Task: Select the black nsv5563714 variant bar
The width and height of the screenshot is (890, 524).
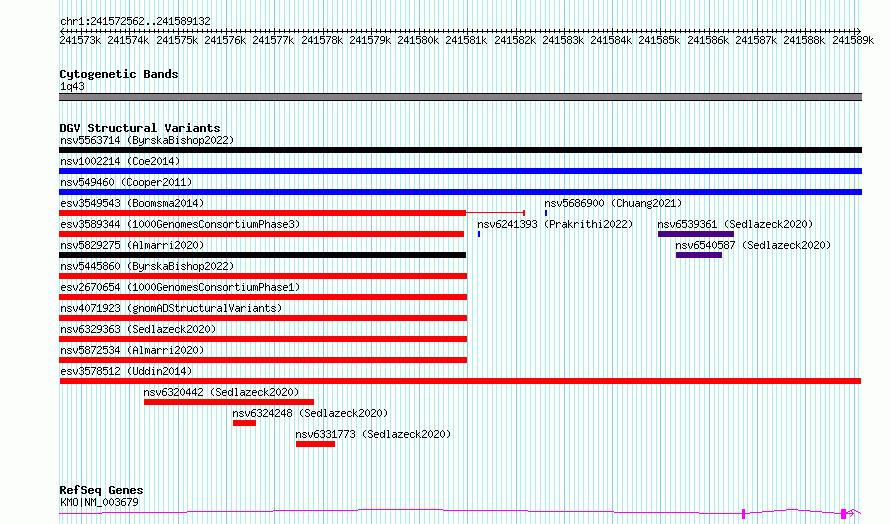Action: (460, 150)
